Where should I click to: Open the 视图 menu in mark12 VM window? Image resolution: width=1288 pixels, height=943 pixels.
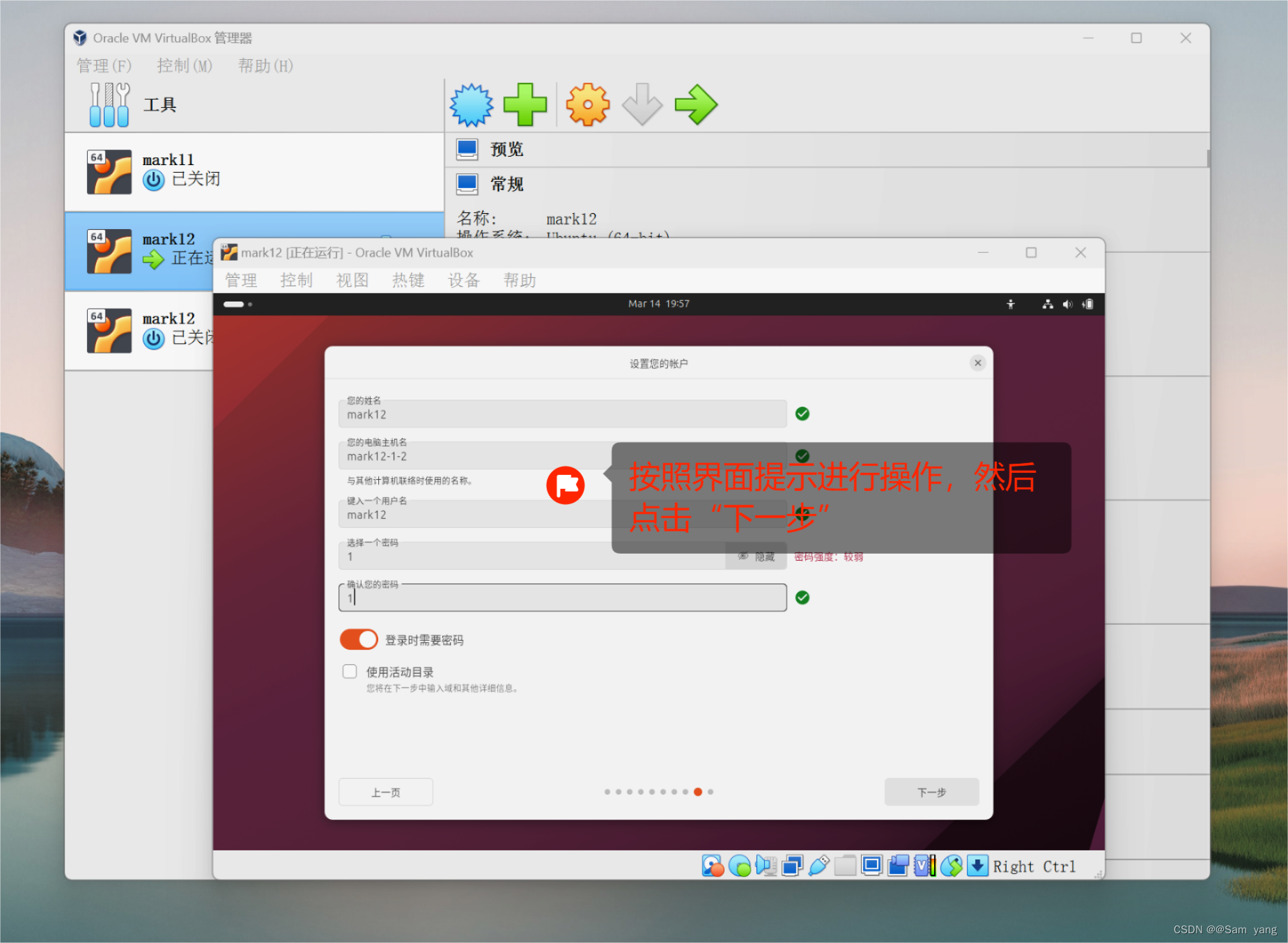click(352, 280)
